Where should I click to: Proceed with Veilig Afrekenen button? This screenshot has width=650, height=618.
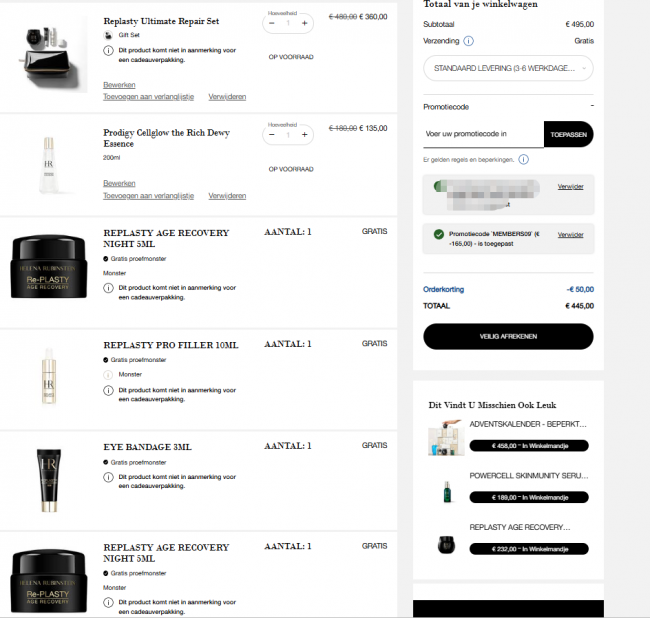[x=508, y=337]
